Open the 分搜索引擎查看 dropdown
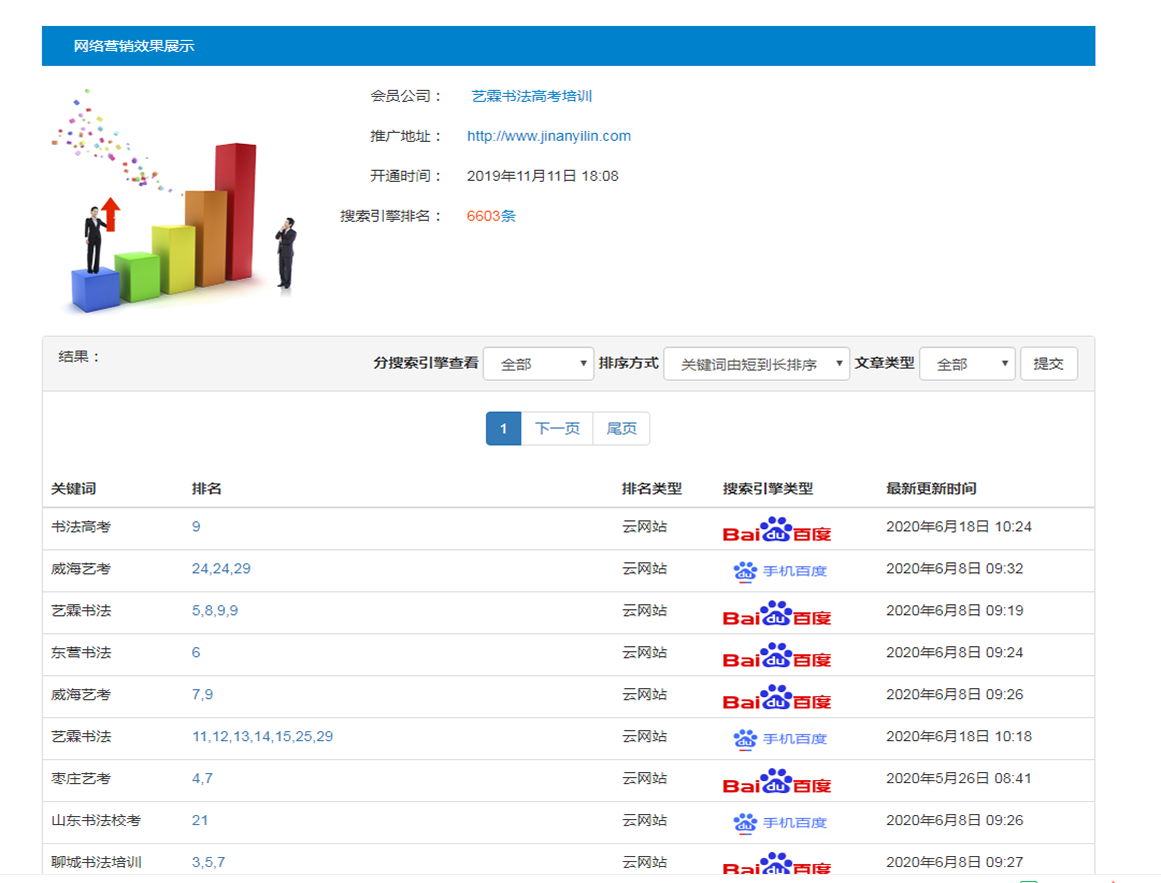The height and width of the screenshot is (883, 1161). 538,364
